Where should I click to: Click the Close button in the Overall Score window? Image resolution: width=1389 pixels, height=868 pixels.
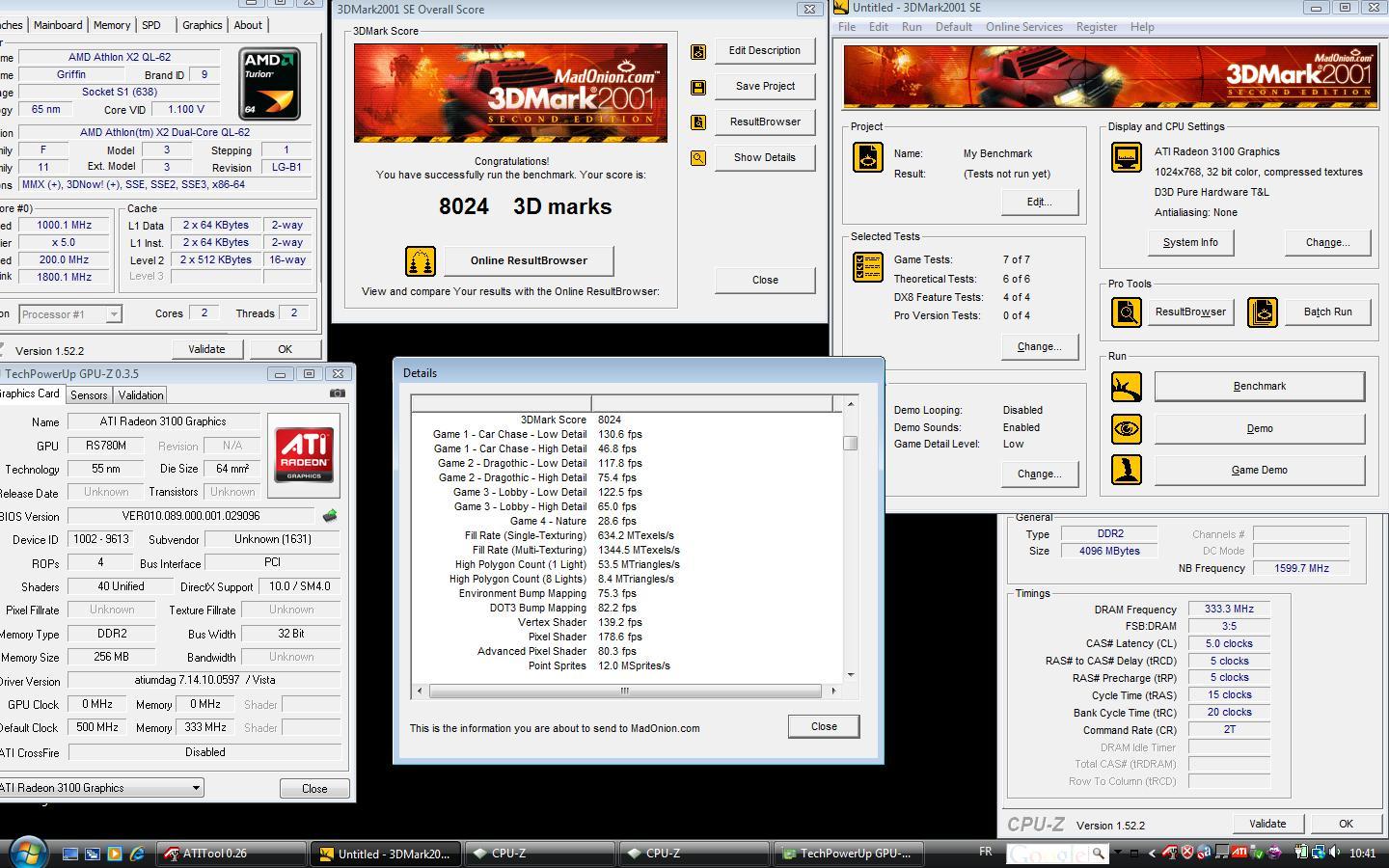[x=765, y=281]
